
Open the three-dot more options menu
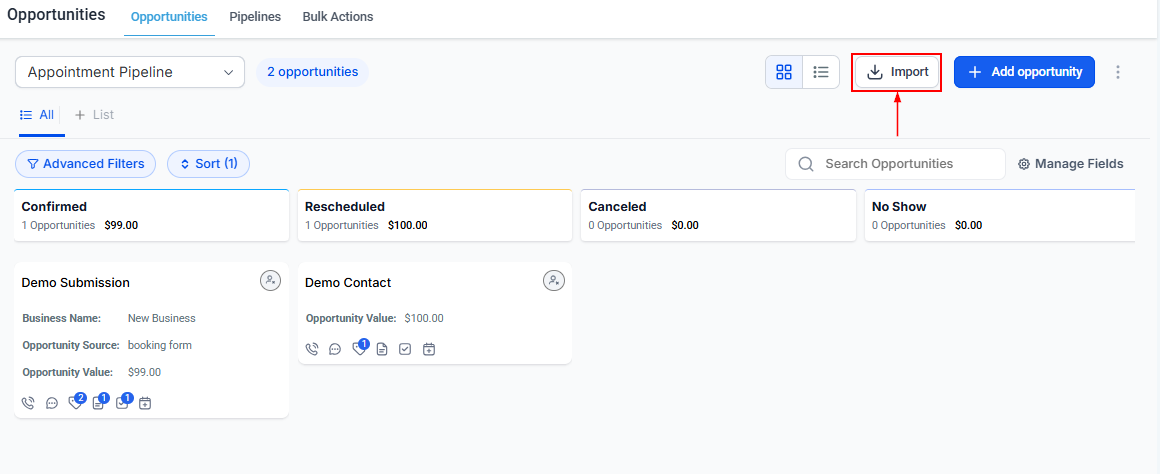pyautogui.click(x=1118, y=72)
